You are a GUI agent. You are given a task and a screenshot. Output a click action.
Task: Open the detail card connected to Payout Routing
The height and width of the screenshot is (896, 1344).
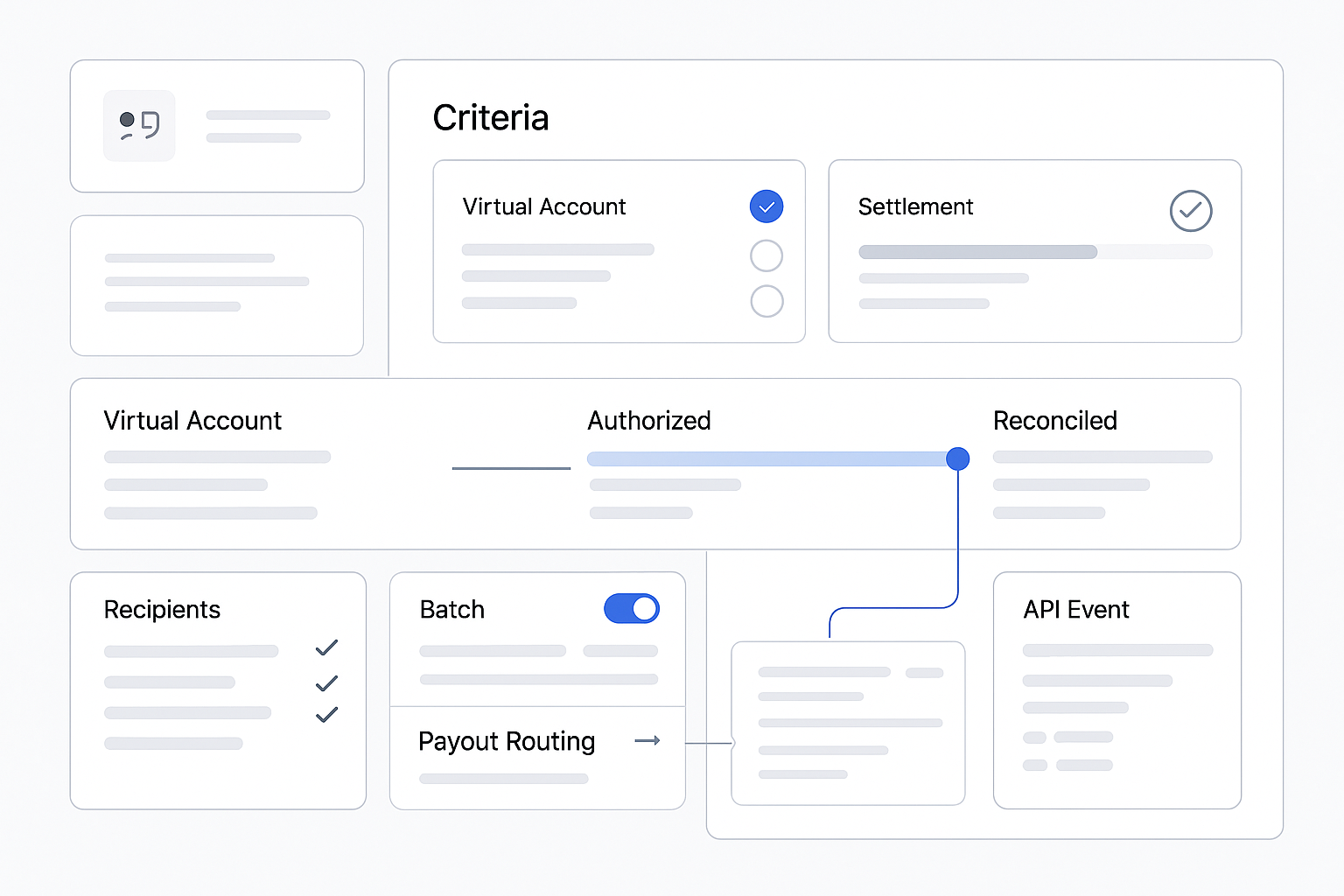[848, 723]
